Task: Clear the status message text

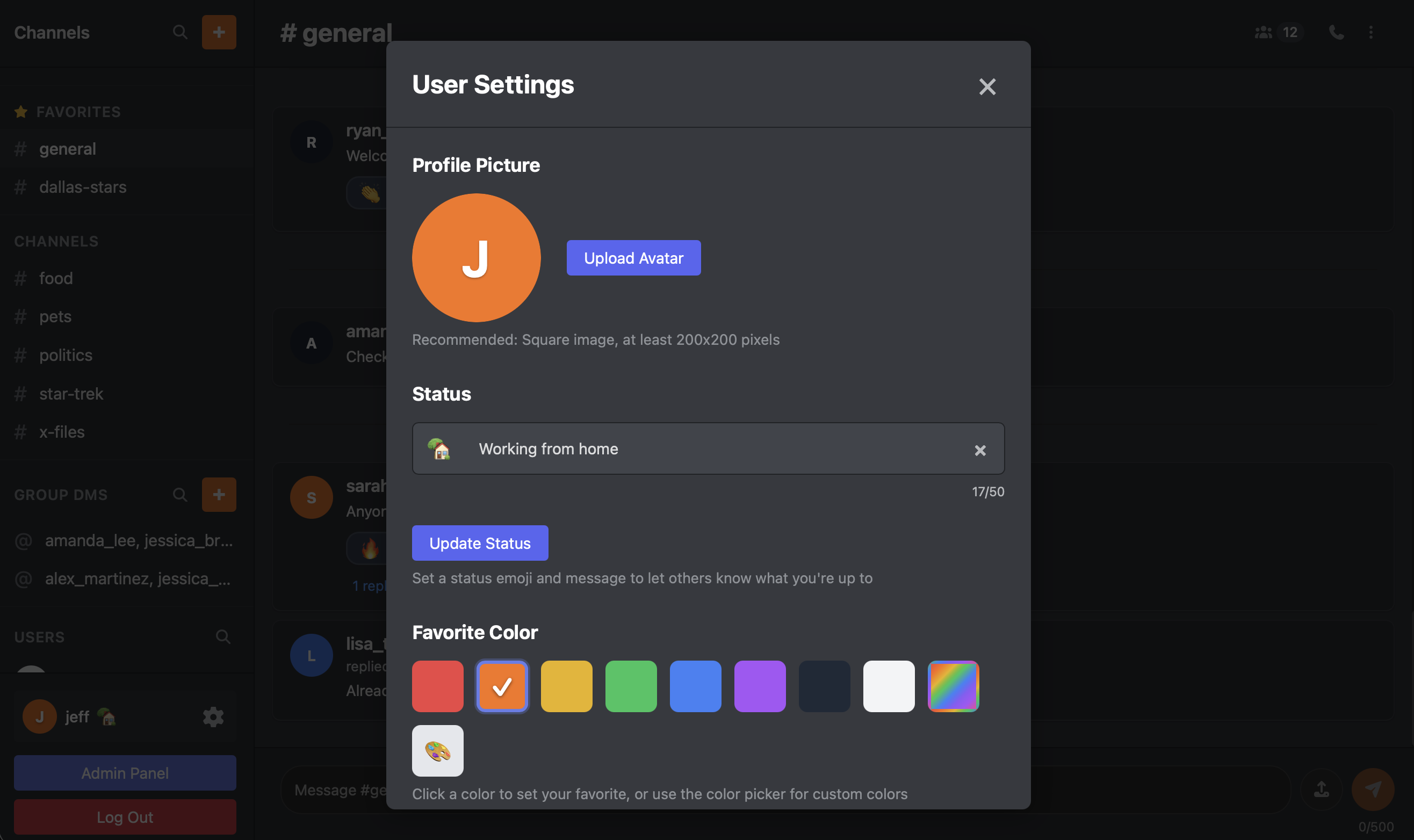Action: 980,450
